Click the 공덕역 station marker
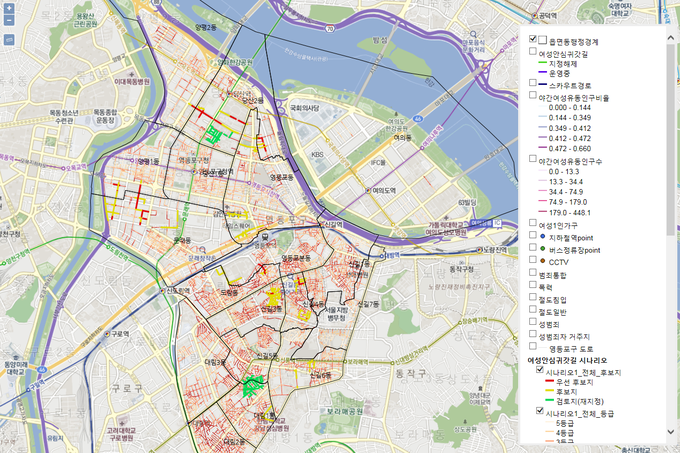This screenshot has width=680, height=453. tap(534, 16)
